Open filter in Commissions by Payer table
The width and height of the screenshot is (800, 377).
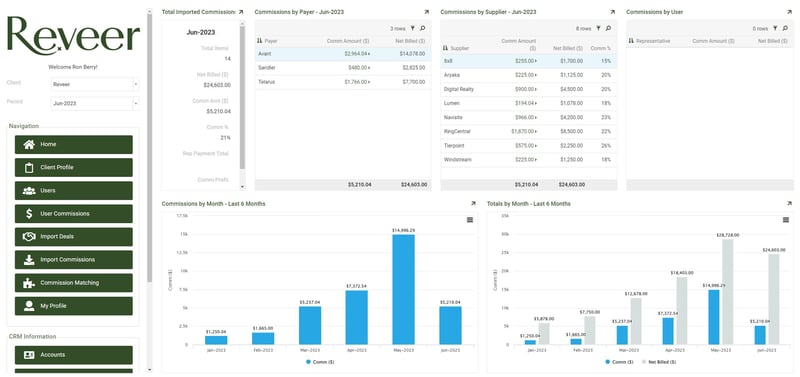click(412, 29)
